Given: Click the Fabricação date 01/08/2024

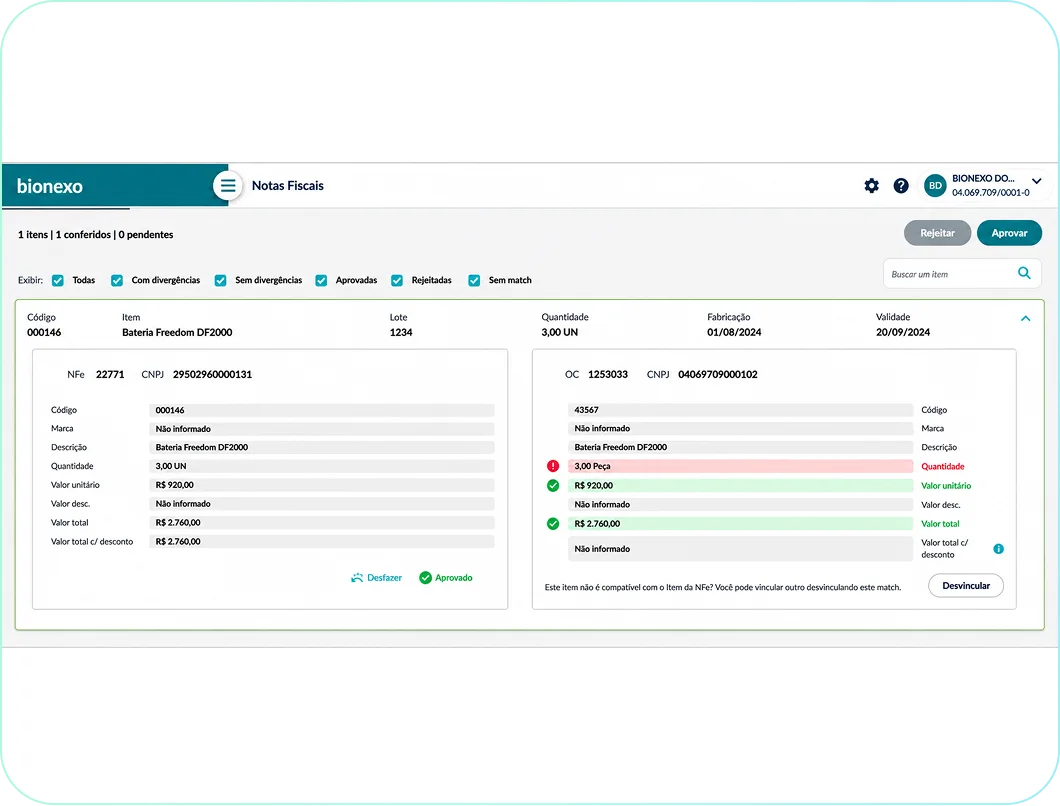Looking at the screenshot, I should tap(734, 332).
